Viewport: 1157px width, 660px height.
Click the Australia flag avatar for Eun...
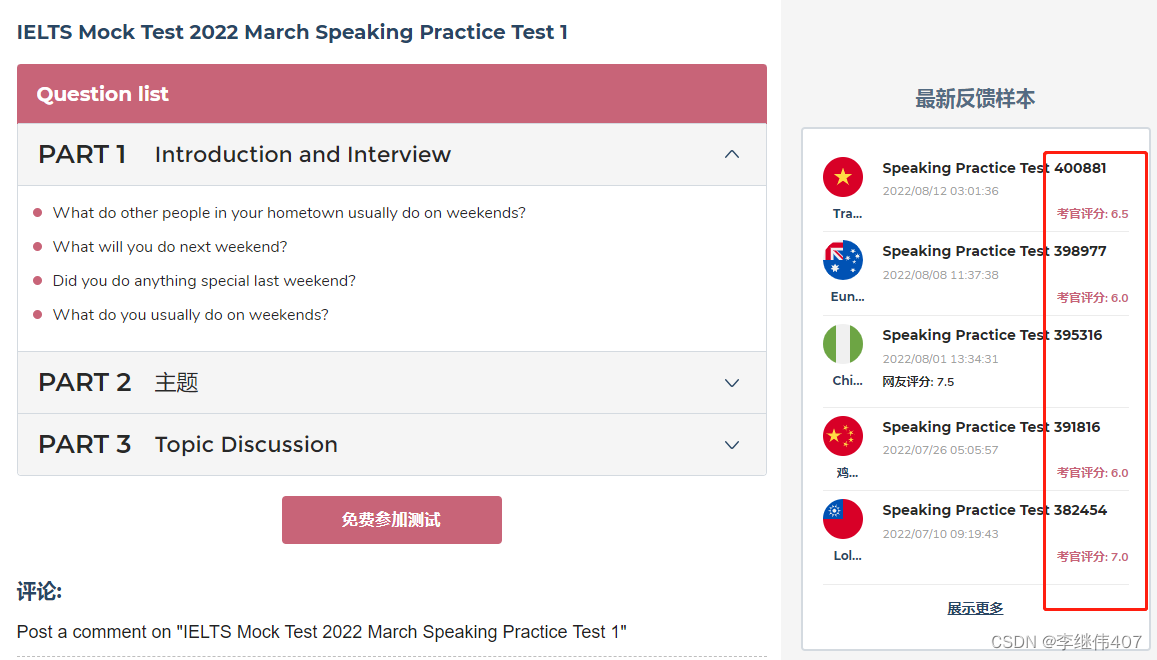click(843, 260)
